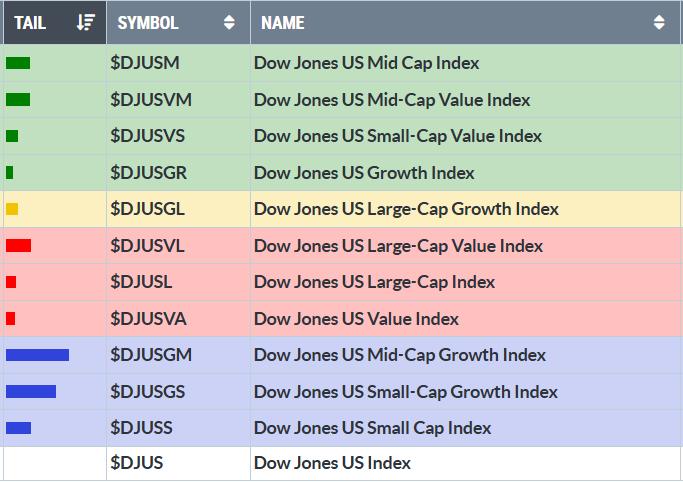Open the $DJUSGR symbol row
Screen dimensions: 683x482
click(148, 173)
